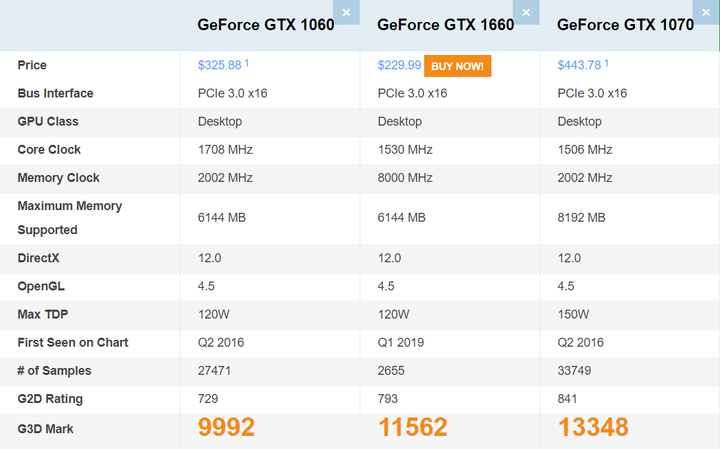Remove GeForce GTX 1660 column with X
The width and height of the screenshot is (720, 449).
526,12
